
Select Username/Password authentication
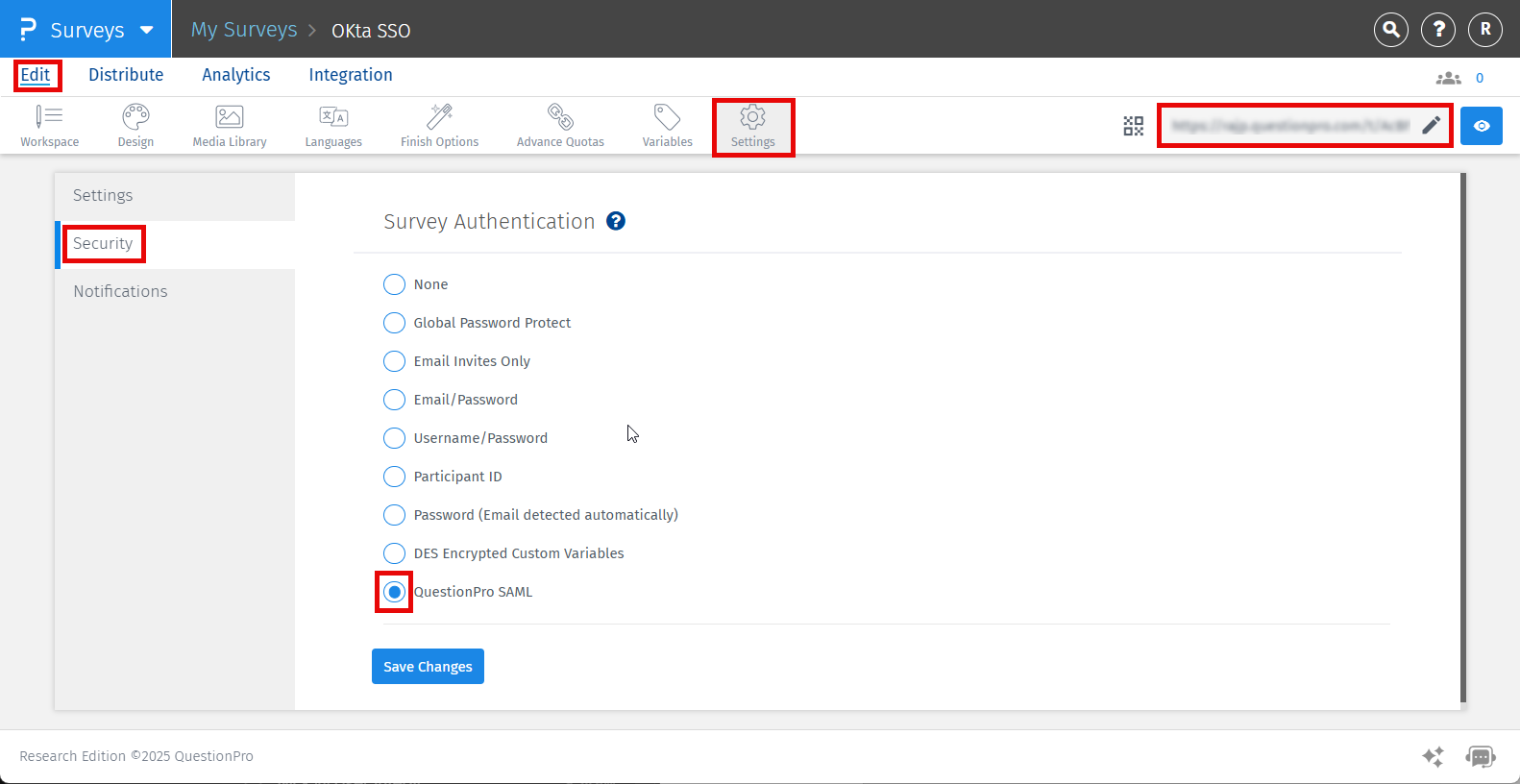click(394, 438)
